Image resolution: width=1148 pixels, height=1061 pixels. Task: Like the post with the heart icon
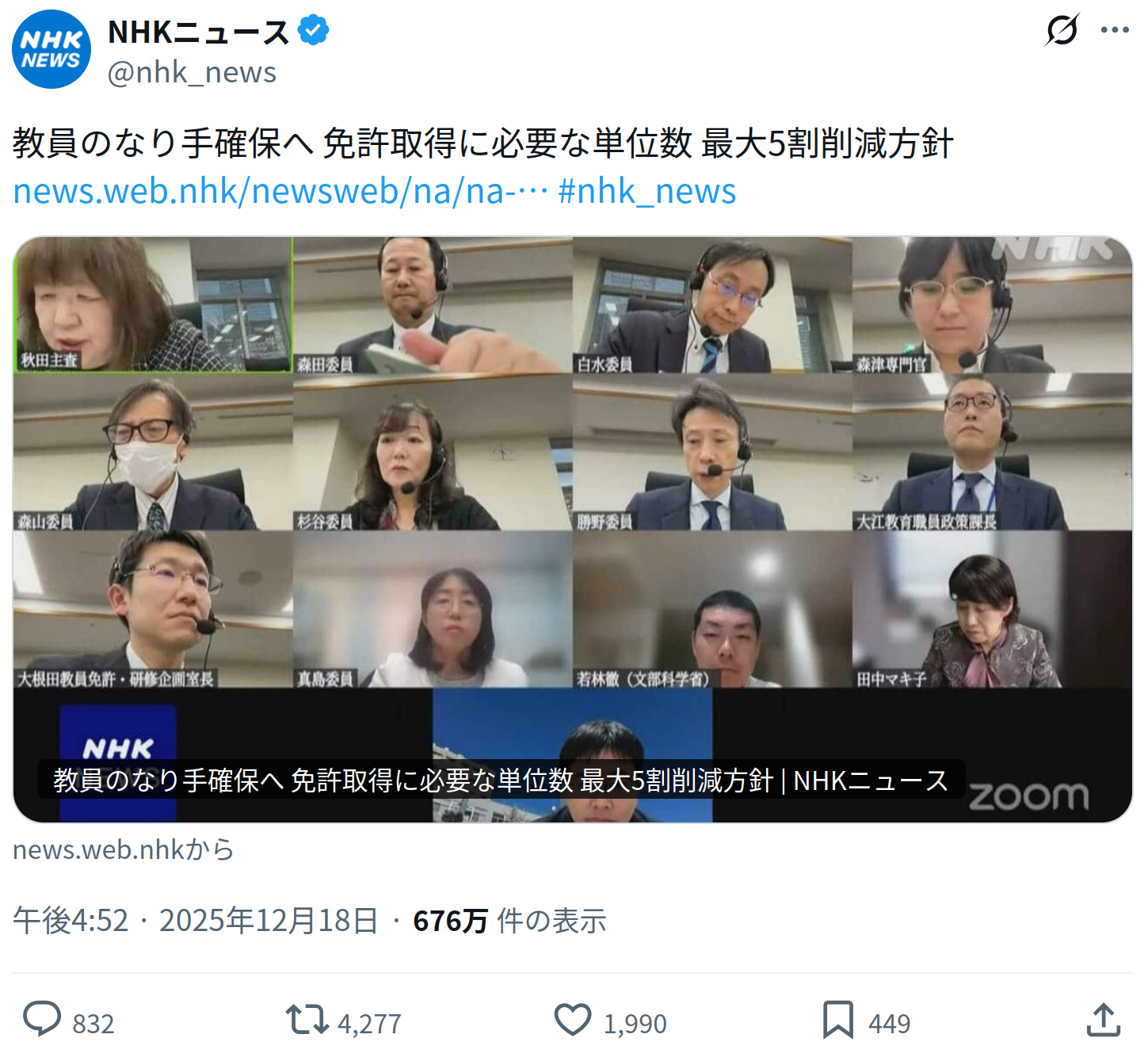point(572,1020)
